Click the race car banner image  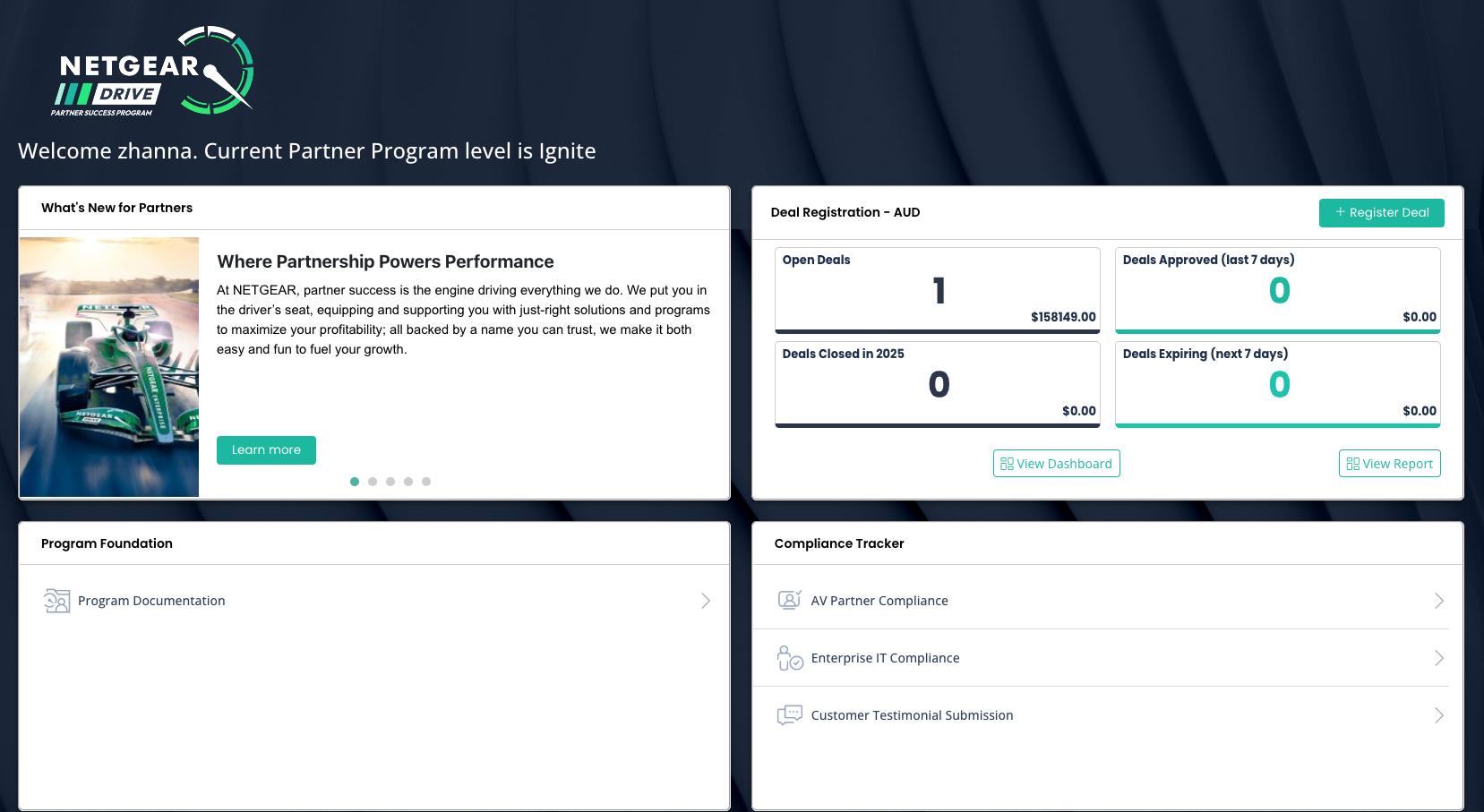click(x=109, y=366)
